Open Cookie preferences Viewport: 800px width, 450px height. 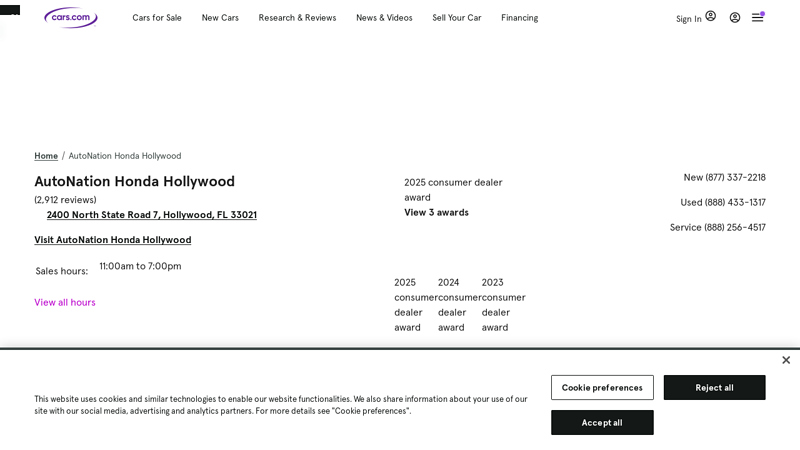[x=602, y=388]
